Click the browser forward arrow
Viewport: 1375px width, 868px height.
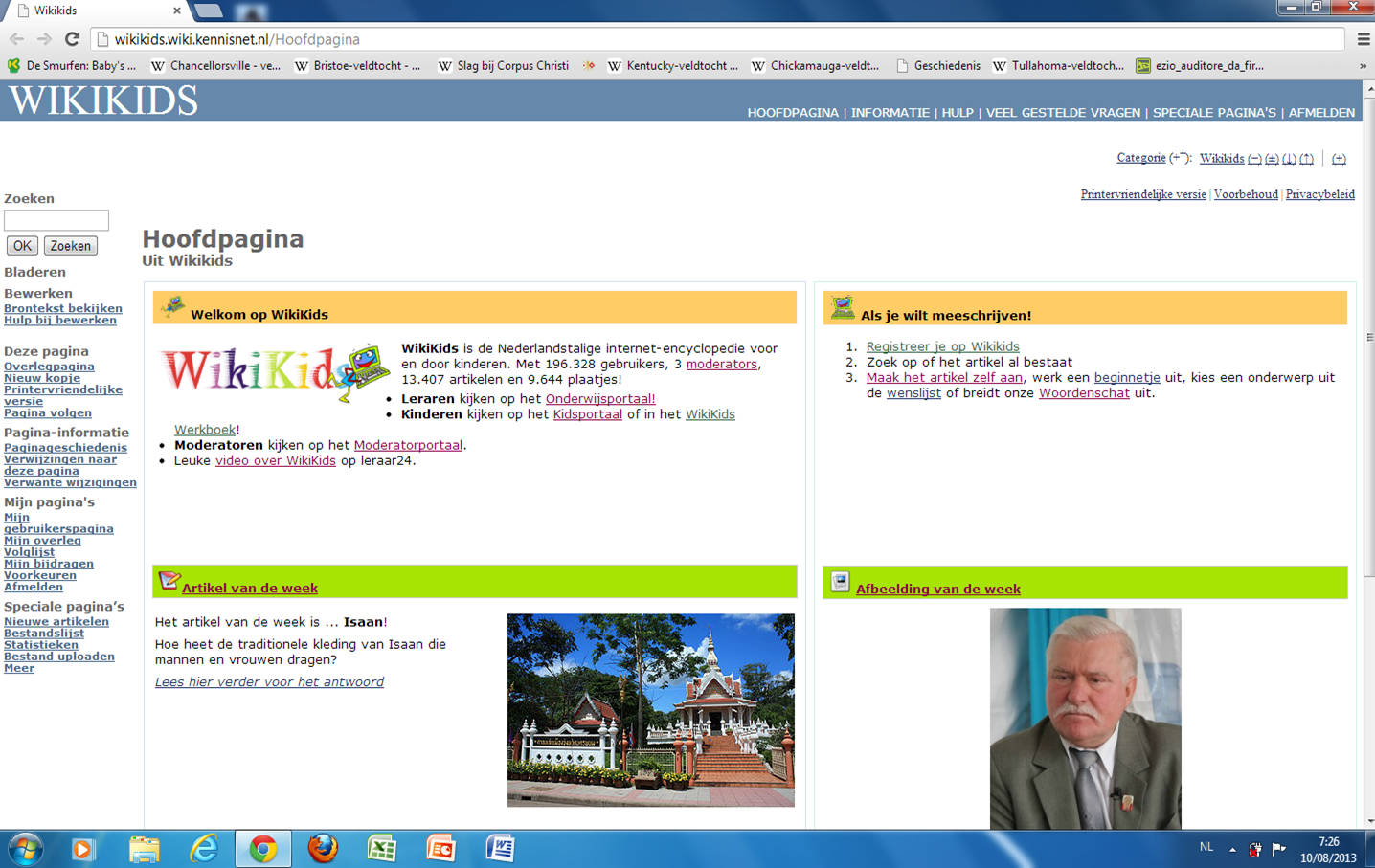click(44, 39)
